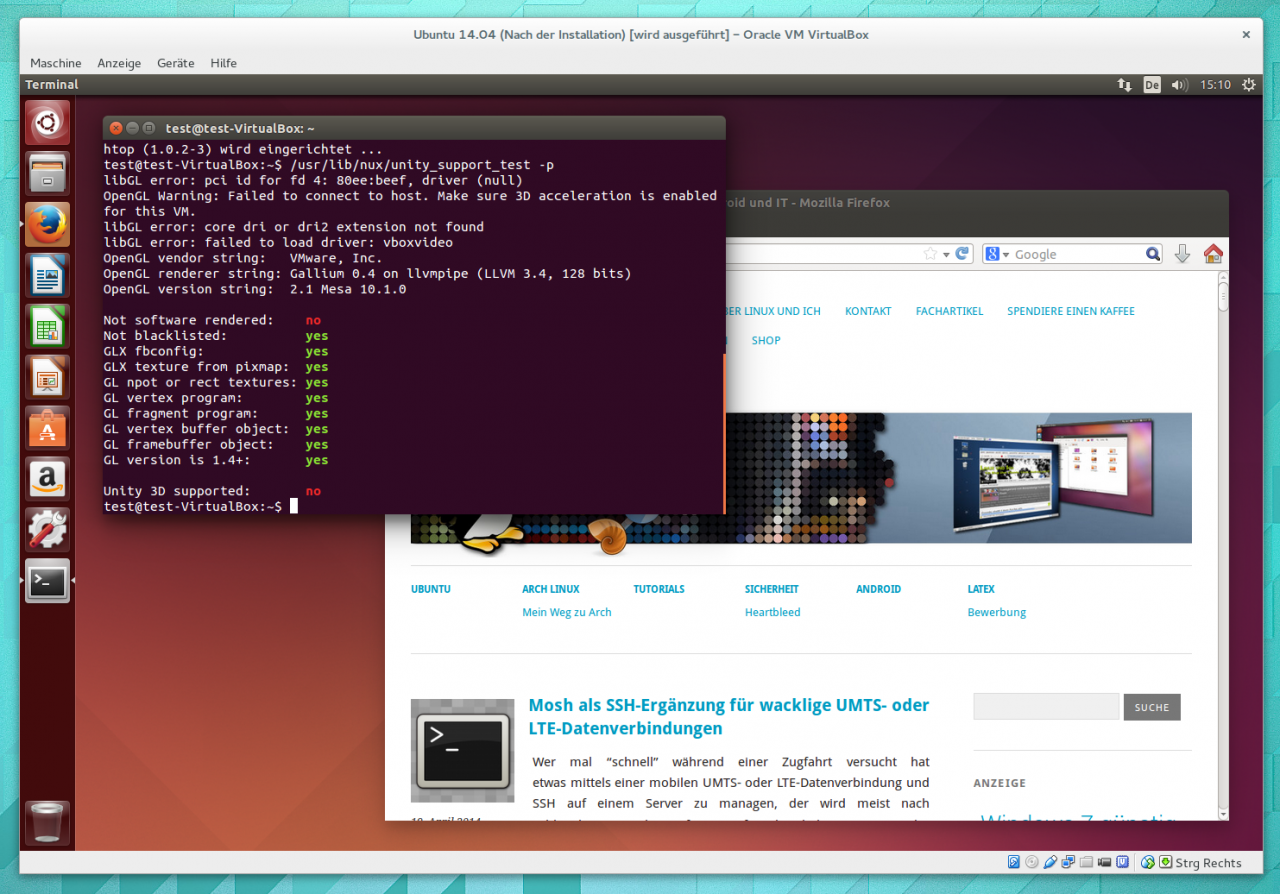Click the Firefox Home button

tap(1213, 254)
